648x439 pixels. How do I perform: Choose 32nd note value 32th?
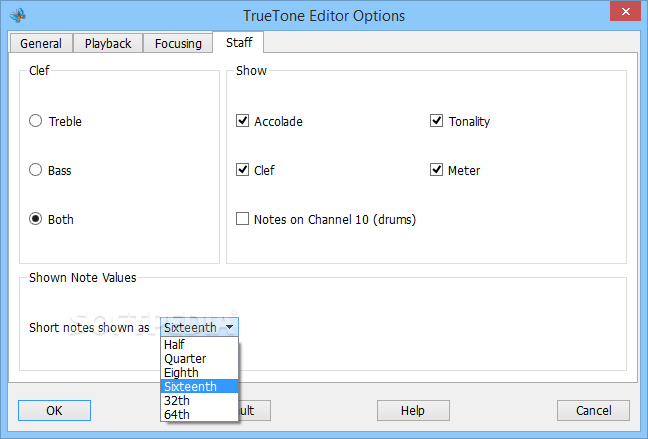(x=199, y=401)
